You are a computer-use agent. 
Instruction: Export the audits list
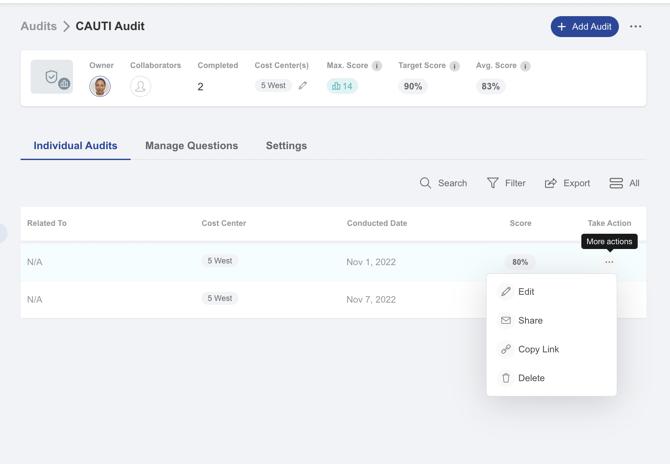click(567, 183)
